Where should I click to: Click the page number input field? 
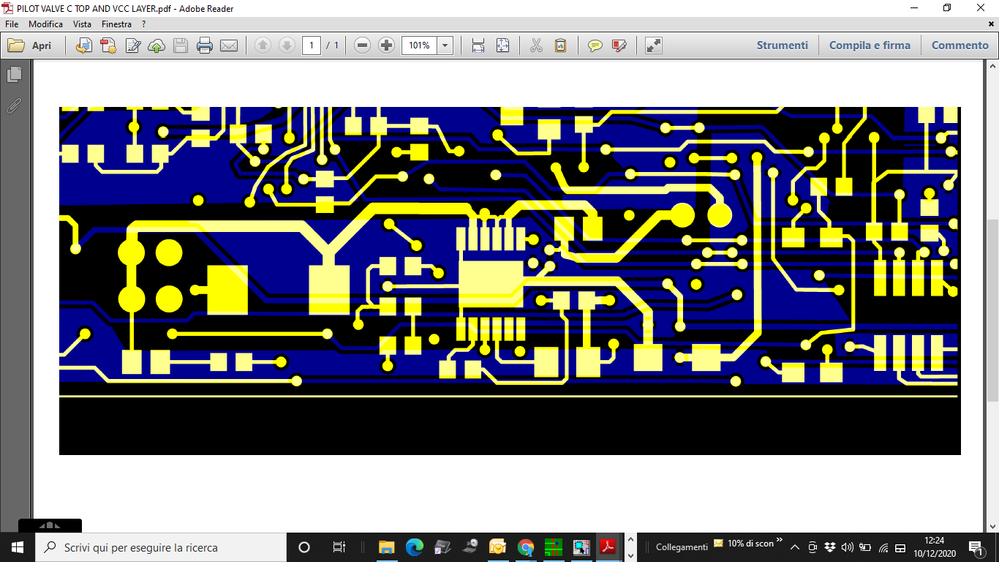[x=311, y=45]
